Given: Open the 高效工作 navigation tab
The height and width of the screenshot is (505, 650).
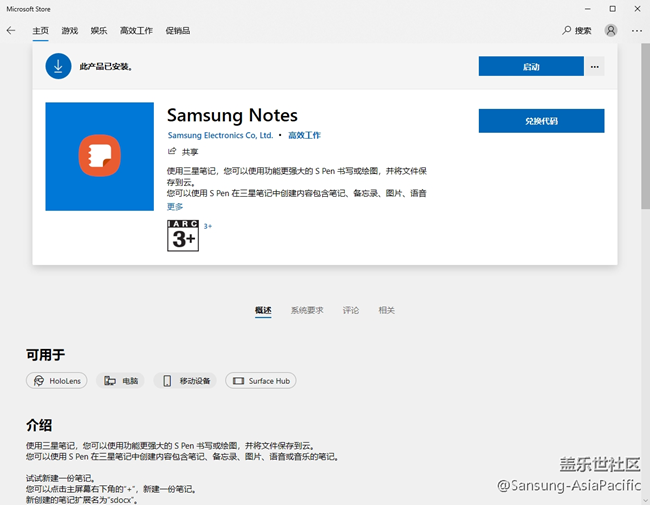Looking at the screenshot, I should [136, 31].
